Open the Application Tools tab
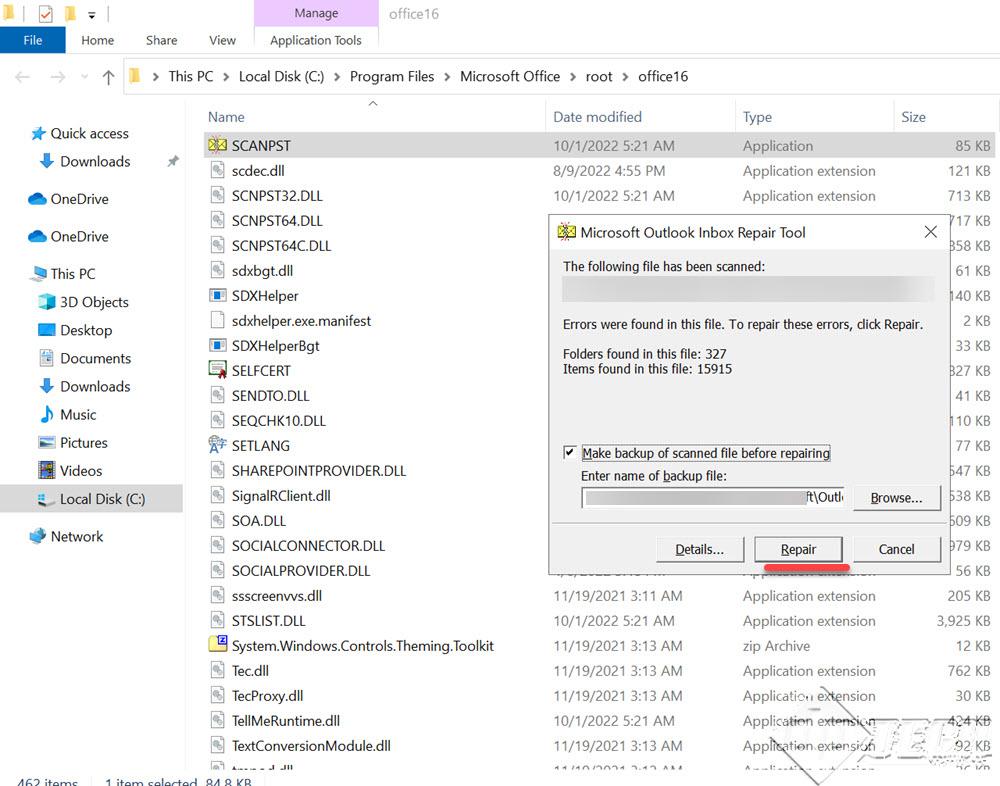This screenshot has width=1000, height=786. (316, 40)
